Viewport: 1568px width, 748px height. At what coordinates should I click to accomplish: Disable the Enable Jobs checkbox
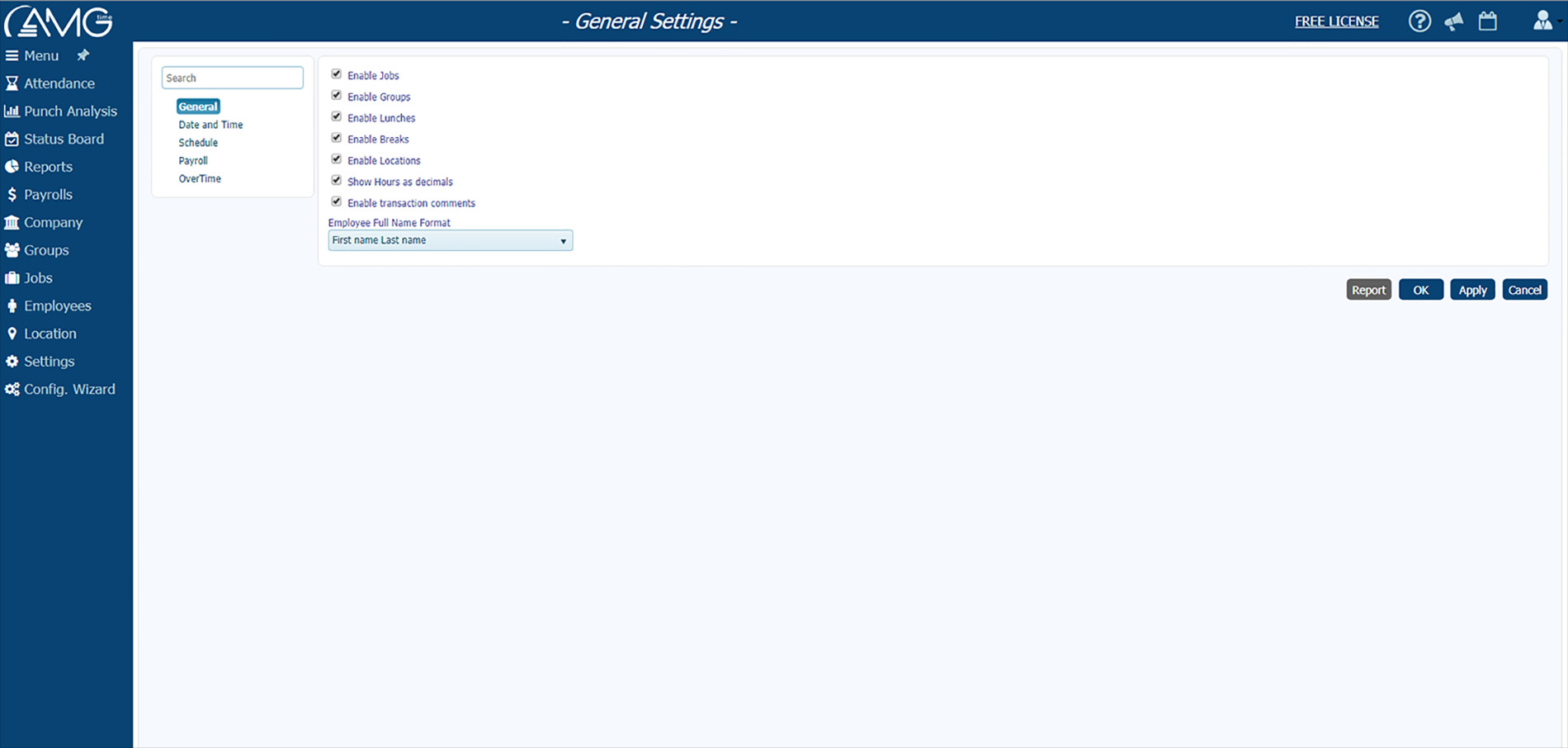pos(336,73)
